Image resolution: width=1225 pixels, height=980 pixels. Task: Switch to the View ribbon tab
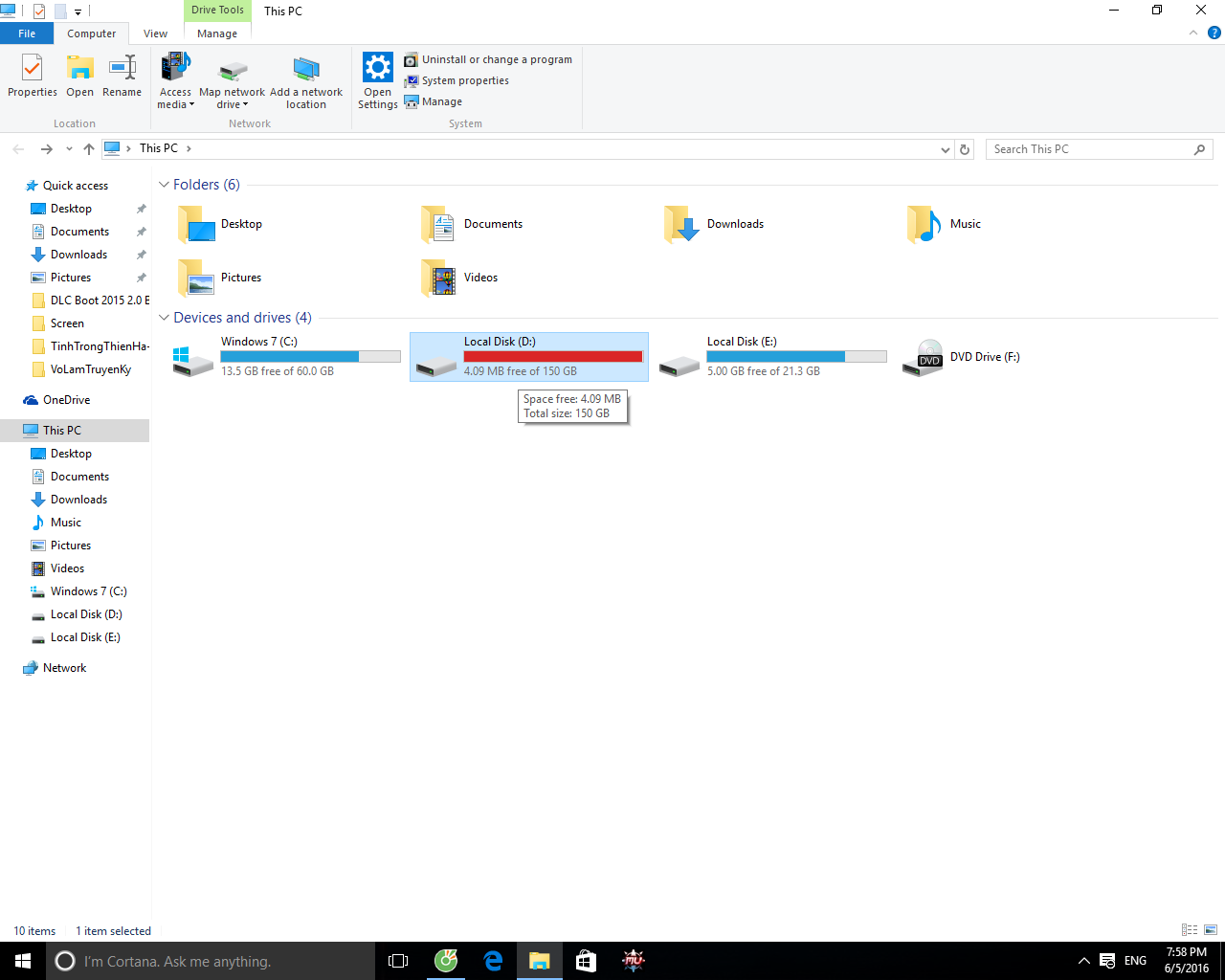155,33
